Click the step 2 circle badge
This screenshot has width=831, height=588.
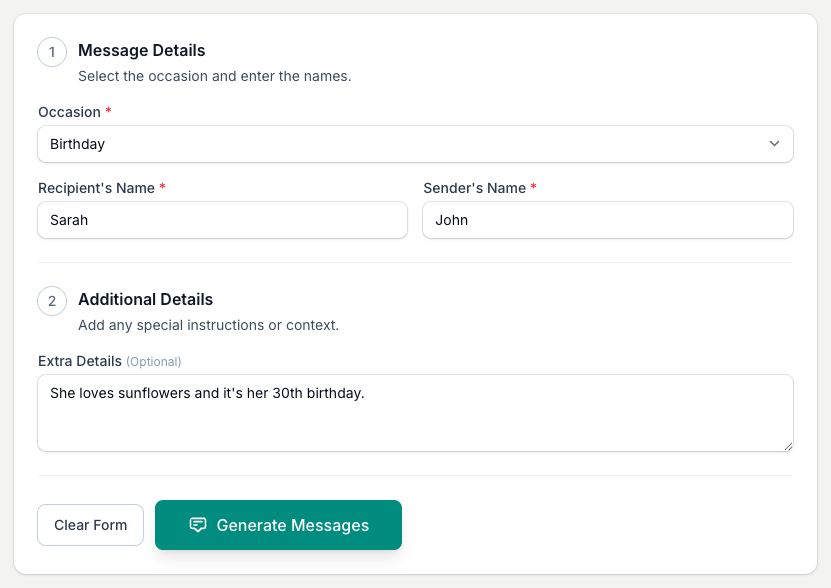(52, 301)
